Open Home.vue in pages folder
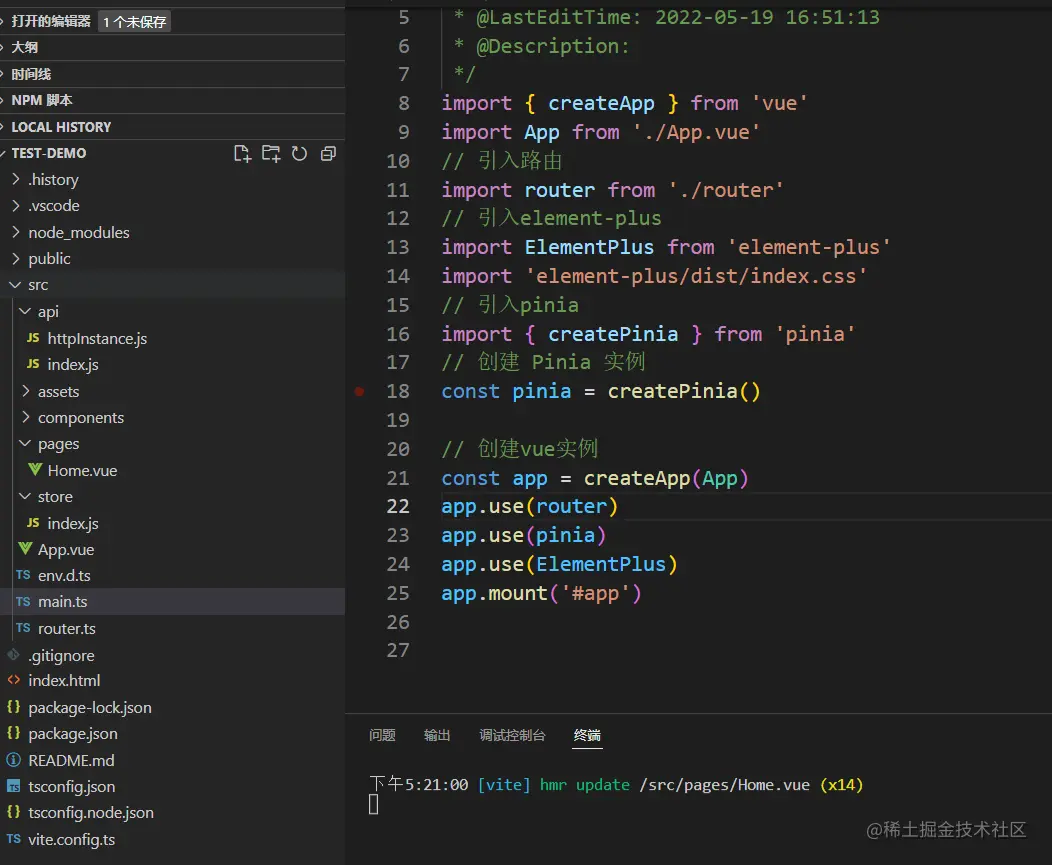 pyautogui.click(x=172, y=470)
